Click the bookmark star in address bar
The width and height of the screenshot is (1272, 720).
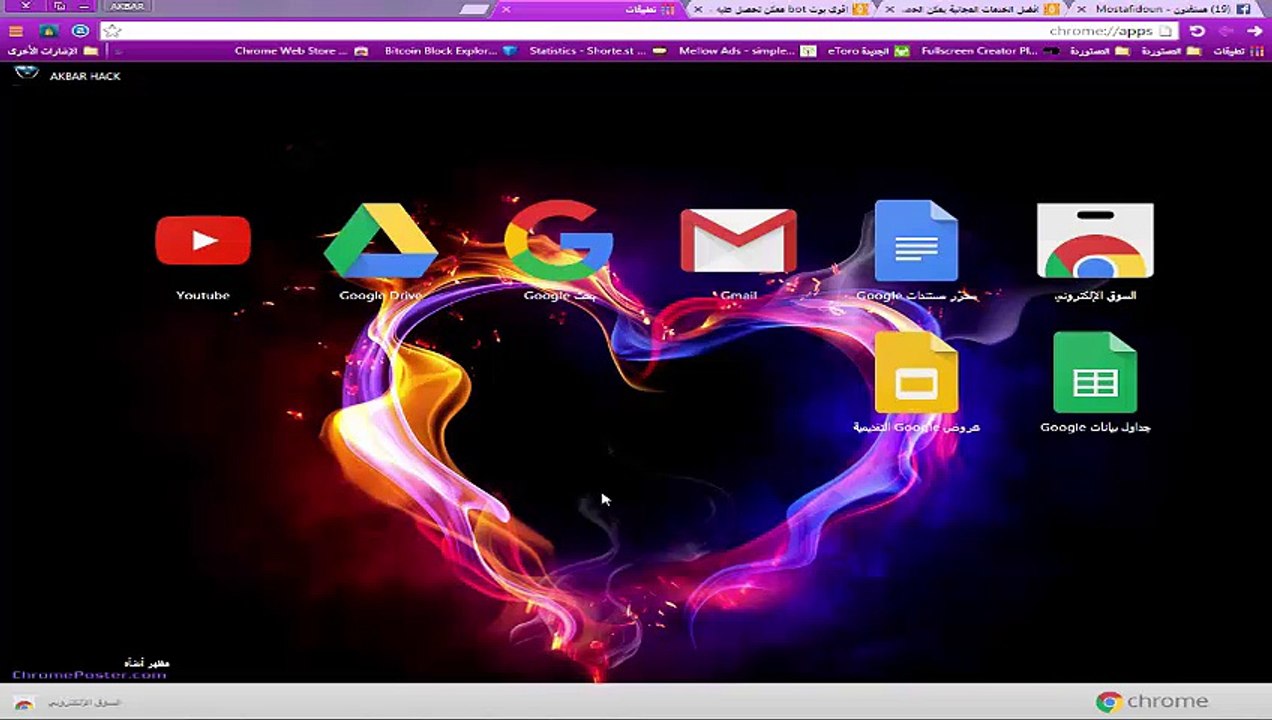[x=112, y=31]
